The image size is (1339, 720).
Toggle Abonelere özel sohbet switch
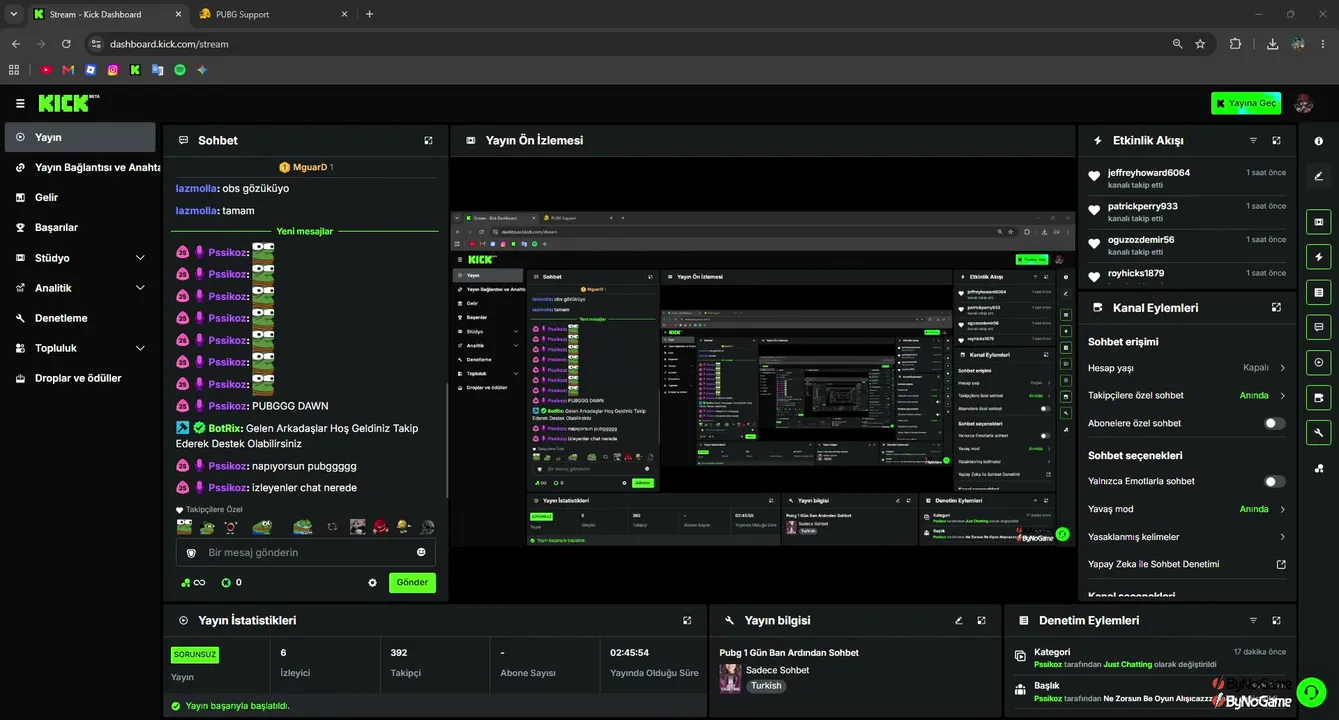1274,423
